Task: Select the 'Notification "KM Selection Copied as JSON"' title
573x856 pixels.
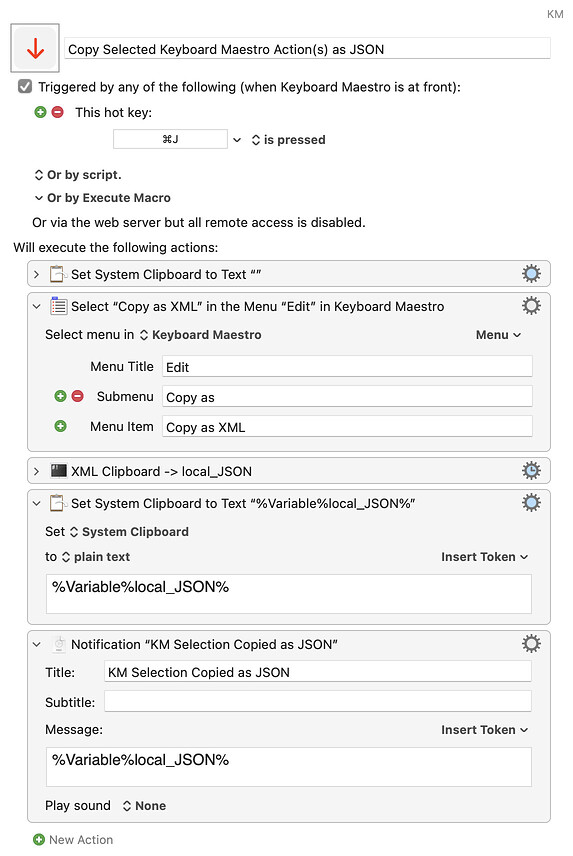Action: point(204,644)
